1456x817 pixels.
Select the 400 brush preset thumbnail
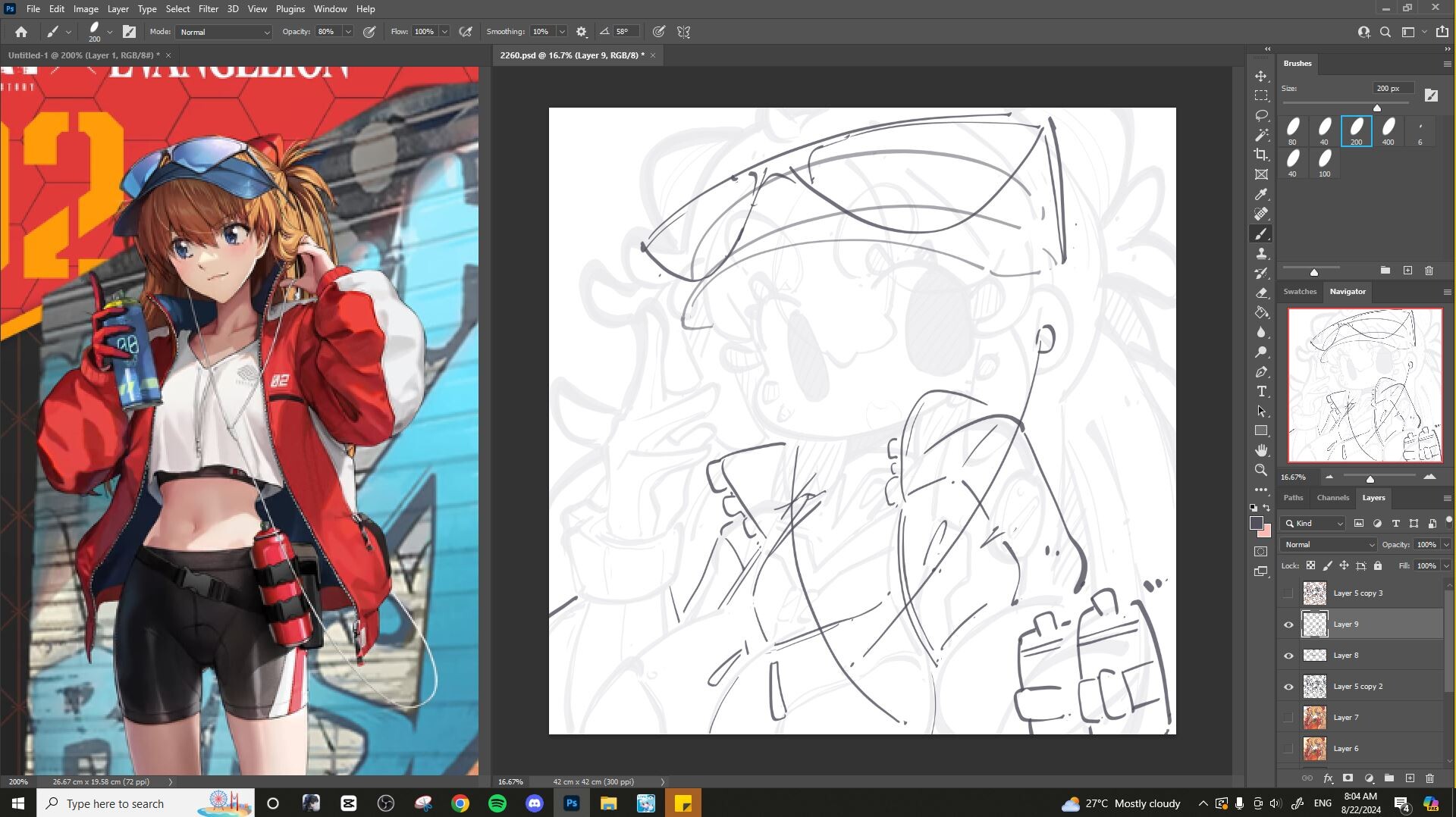[x=1388, y=130]
